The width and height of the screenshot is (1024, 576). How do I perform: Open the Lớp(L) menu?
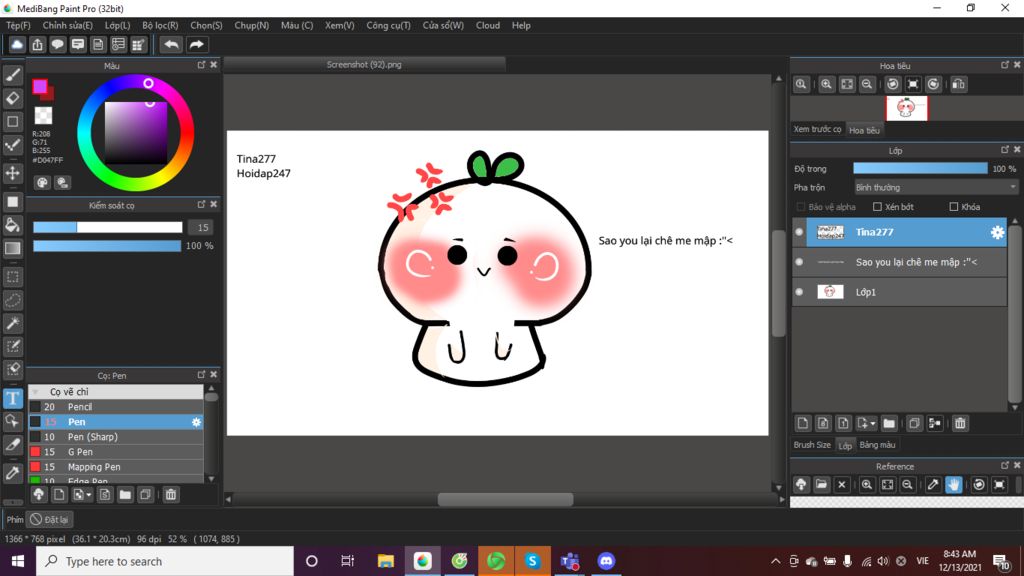pos(118,25)
